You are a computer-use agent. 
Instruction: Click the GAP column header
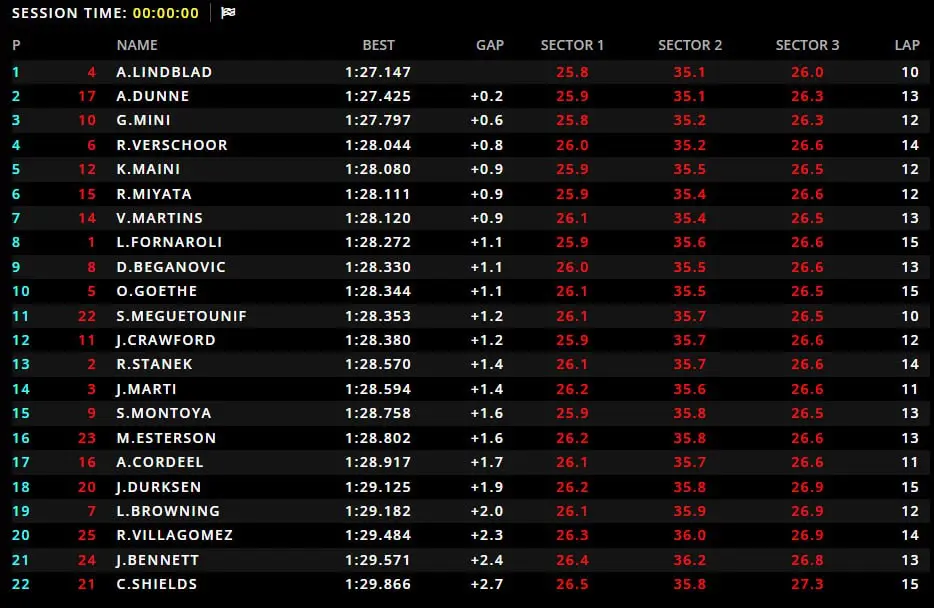click(490, 45)
